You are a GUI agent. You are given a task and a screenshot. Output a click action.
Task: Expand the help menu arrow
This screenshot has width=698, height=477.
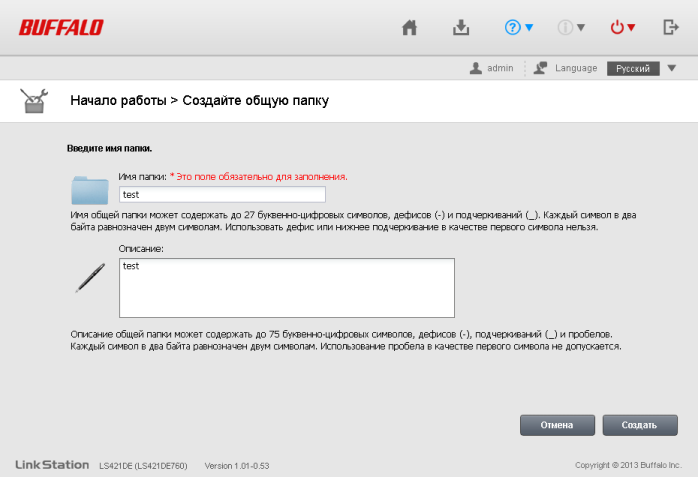(x=529, y=28)
